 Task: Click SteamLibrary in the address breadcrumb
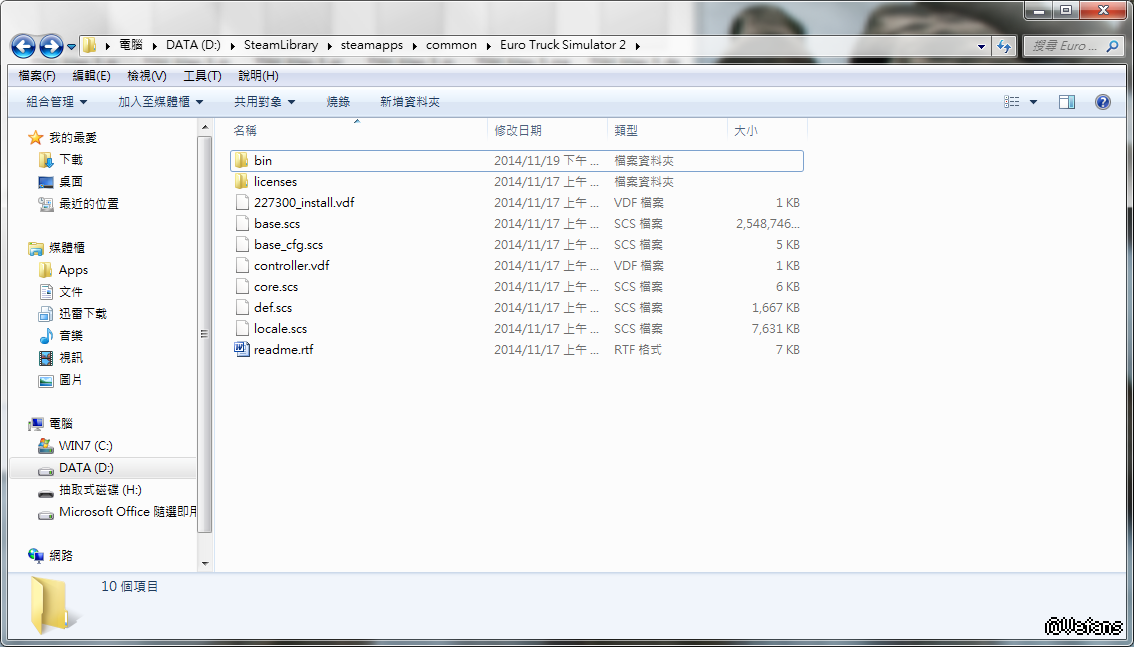pos(281,45)
